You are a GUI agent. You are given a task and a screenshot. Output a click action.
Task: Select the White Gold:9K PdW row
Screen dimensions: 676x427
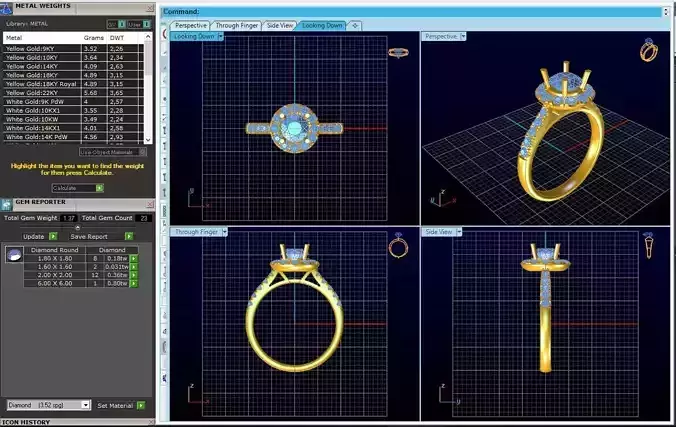pyautogui.click(x=73, y=102)
